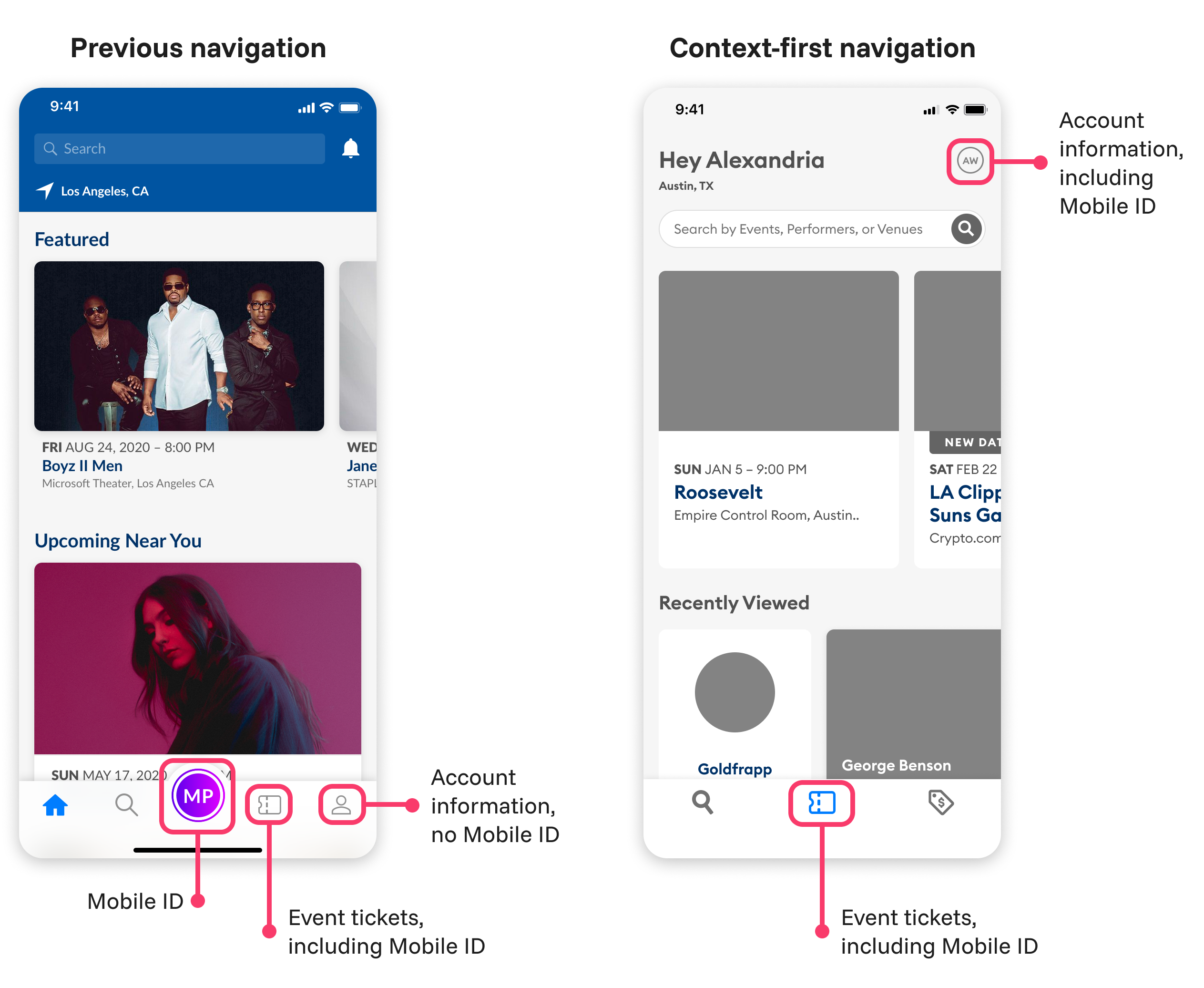Open the purple MP Mobile ID button

pos(198,795)
